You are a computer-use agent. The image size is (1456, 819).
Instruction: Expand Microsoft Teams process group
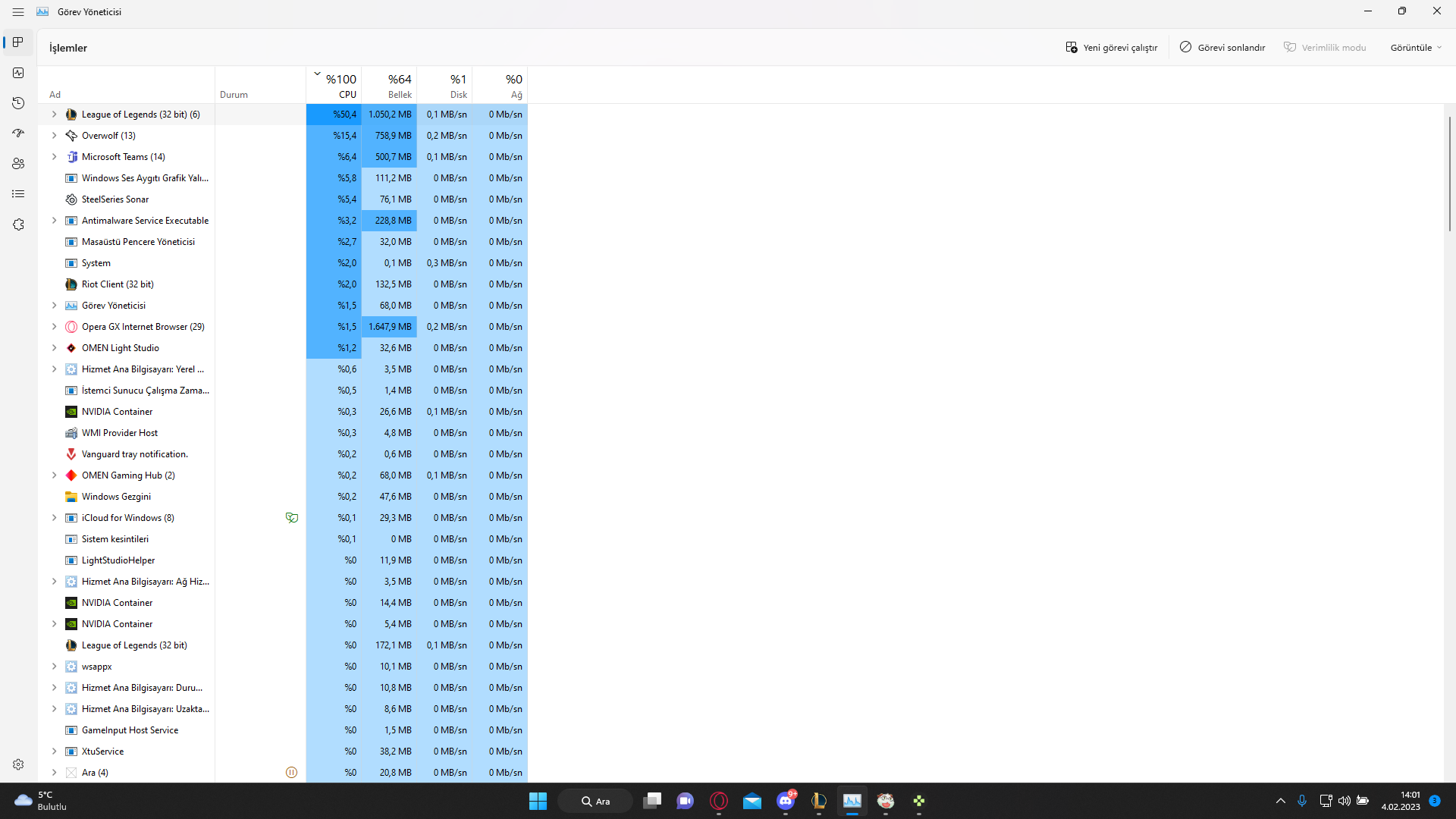[x=54, y=157]
